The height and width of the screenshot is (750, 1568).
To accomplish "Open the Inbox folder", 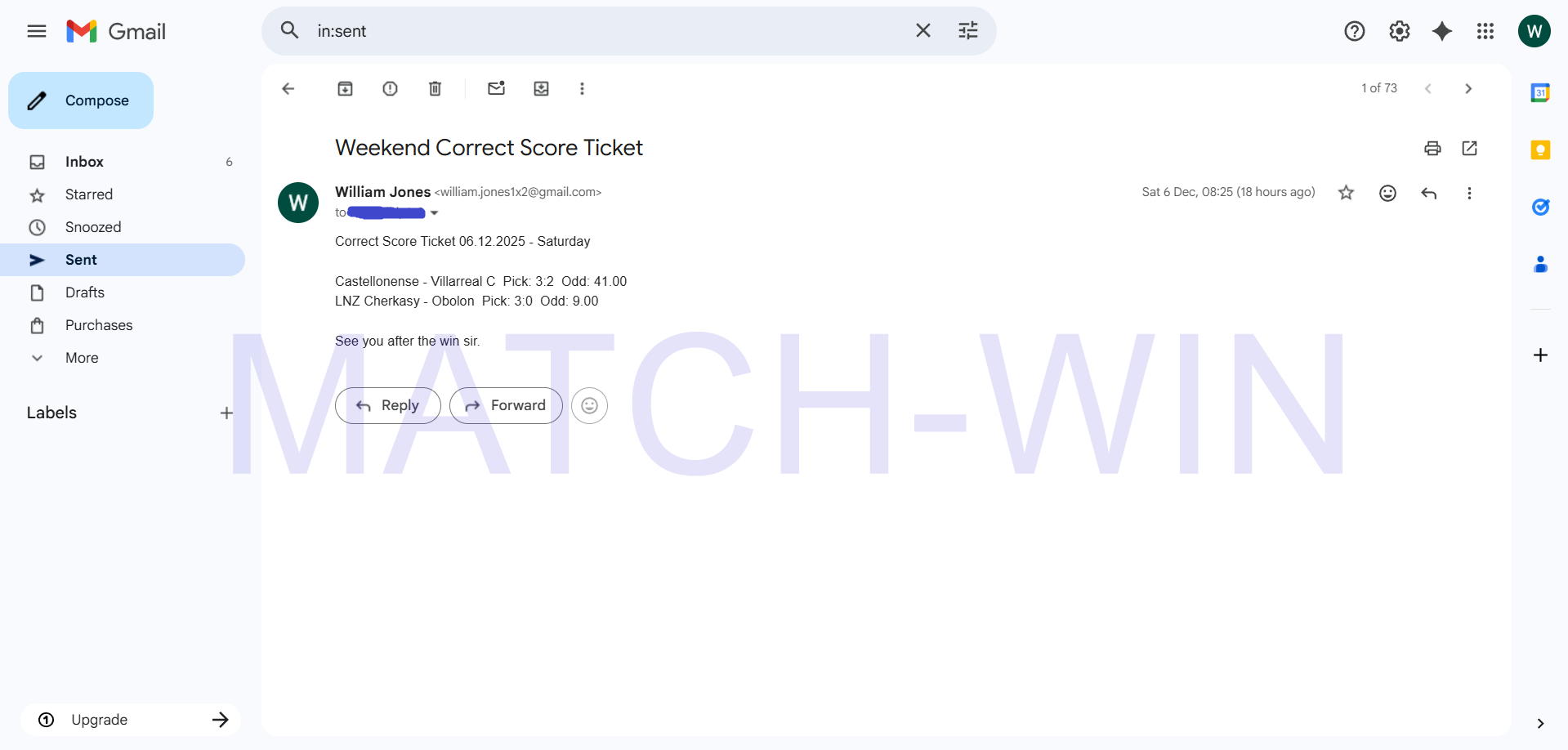I will (x=84, y=162).
